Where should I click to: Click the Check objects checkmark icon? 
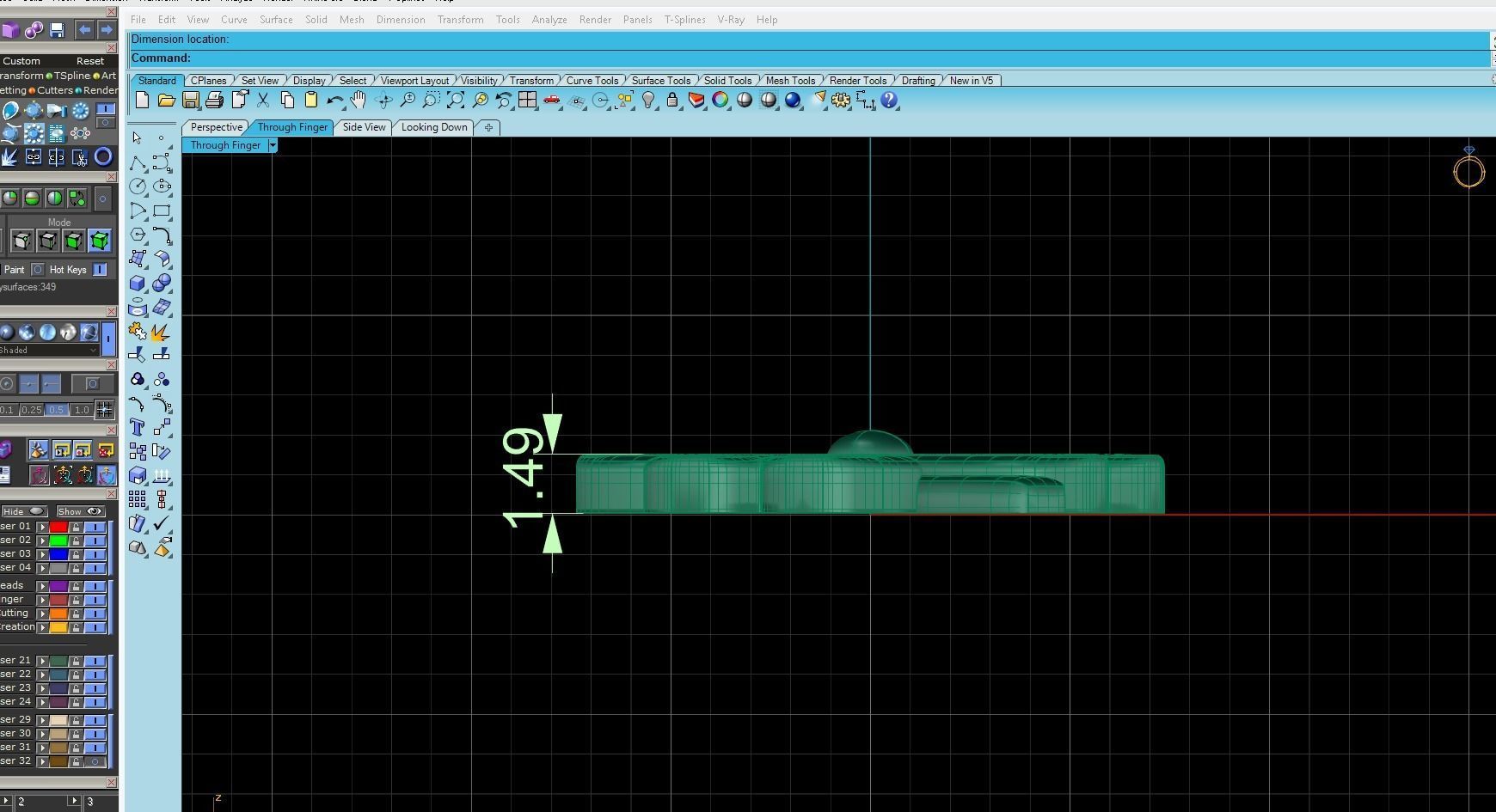tap(162, 523)
